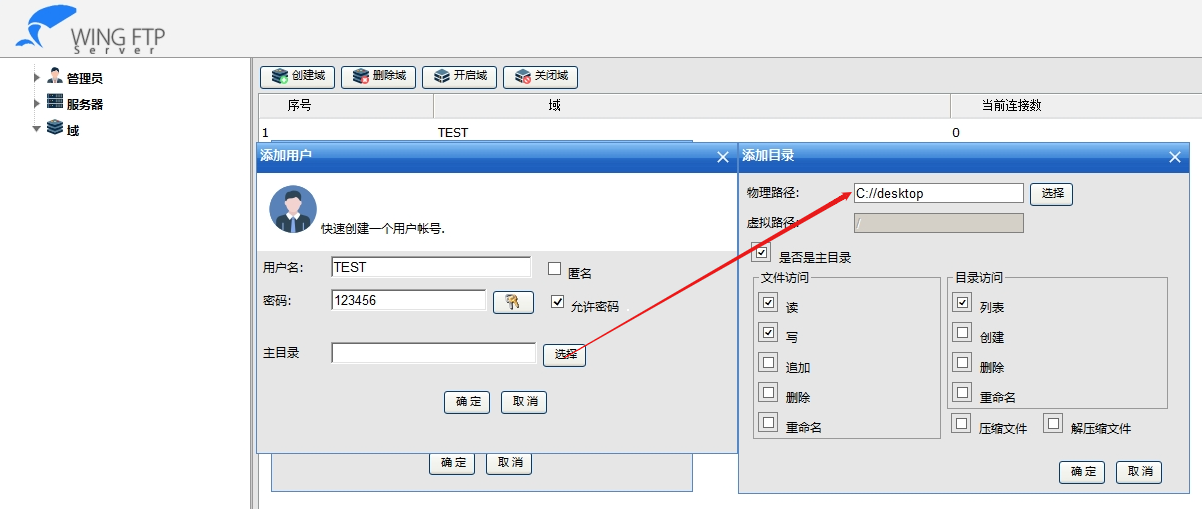Select the TEST domain row
Viewport: 1202px width, 509px height.
[452, 132]
